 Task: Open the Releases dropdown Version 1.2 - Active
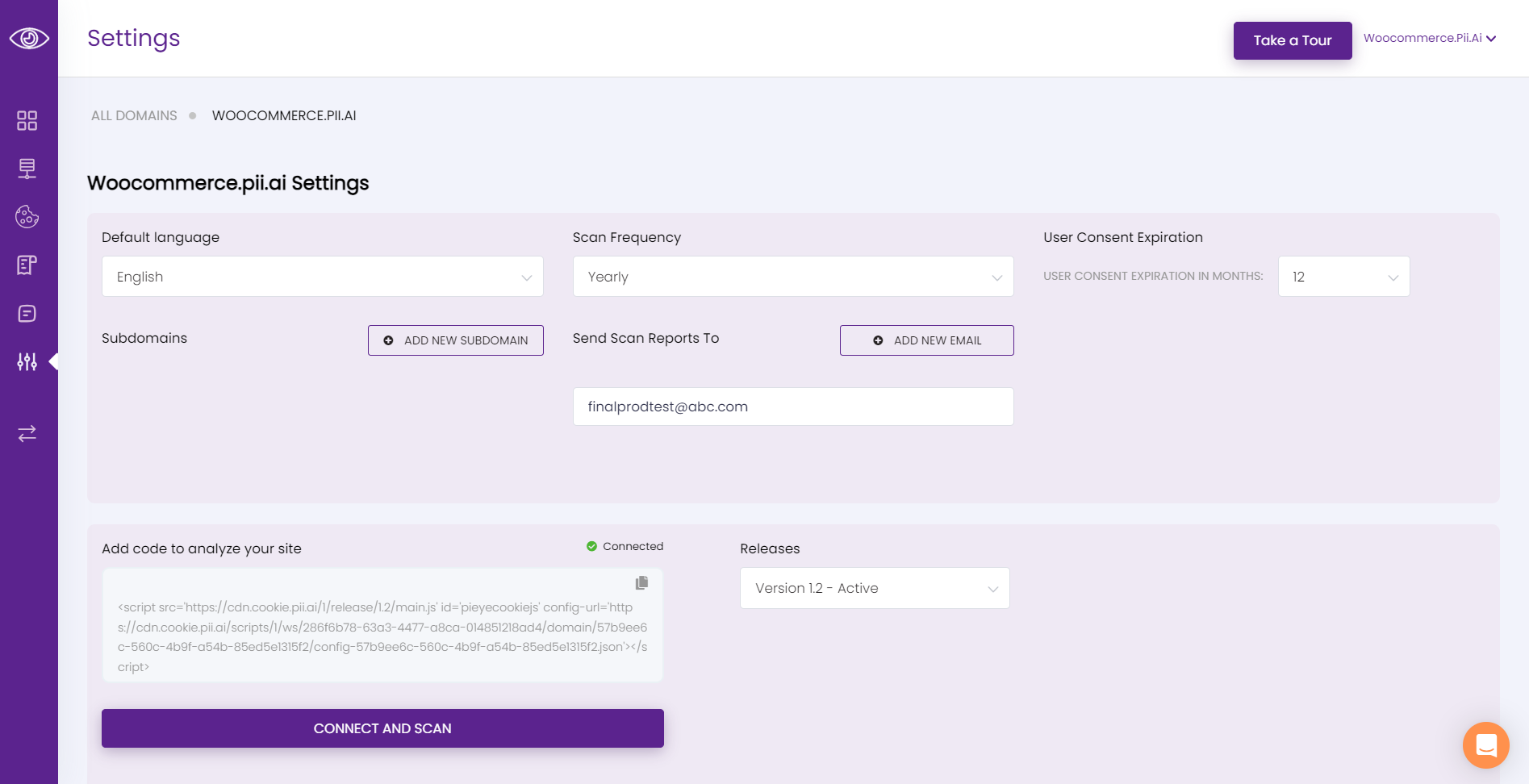[x=875, y=588]
